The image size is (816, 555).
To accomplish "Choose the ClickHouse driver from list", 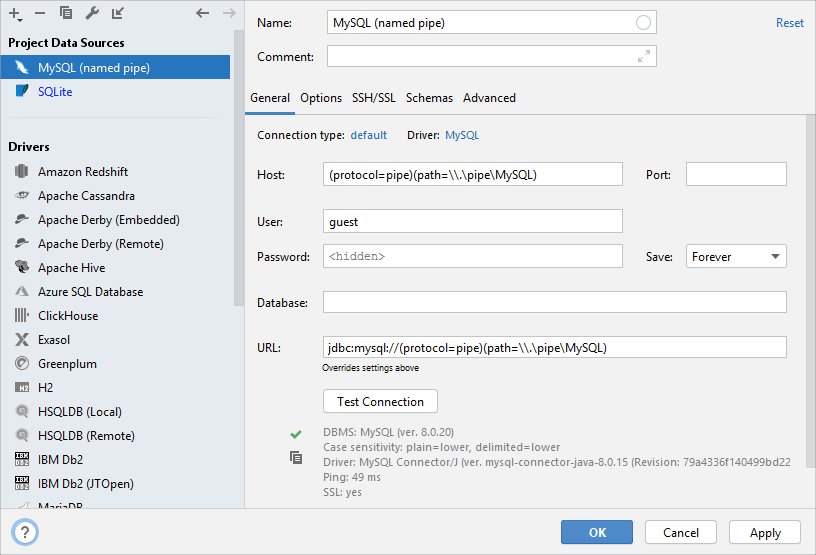I will [68, 316].
